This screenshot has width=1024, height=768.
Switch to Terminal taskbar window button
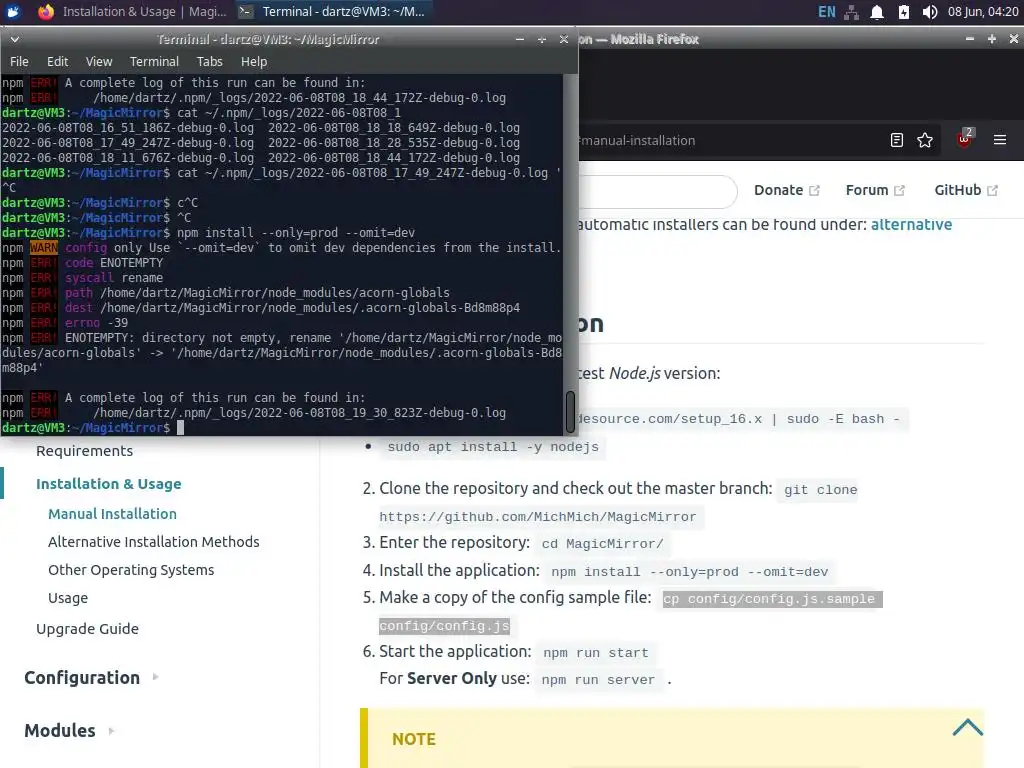[332, 12]
